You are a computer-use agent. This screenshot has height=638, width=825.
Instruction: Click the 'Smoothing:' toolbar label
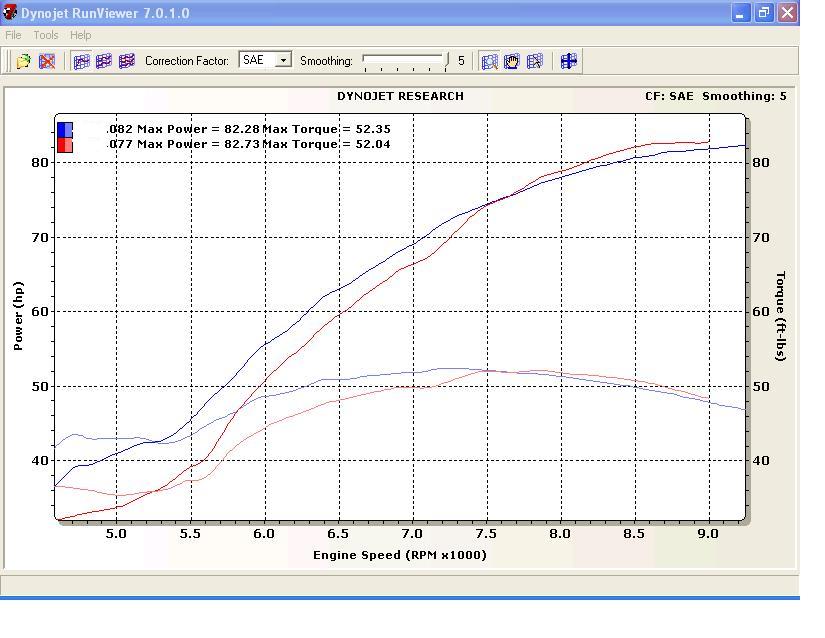click(326, 61)
